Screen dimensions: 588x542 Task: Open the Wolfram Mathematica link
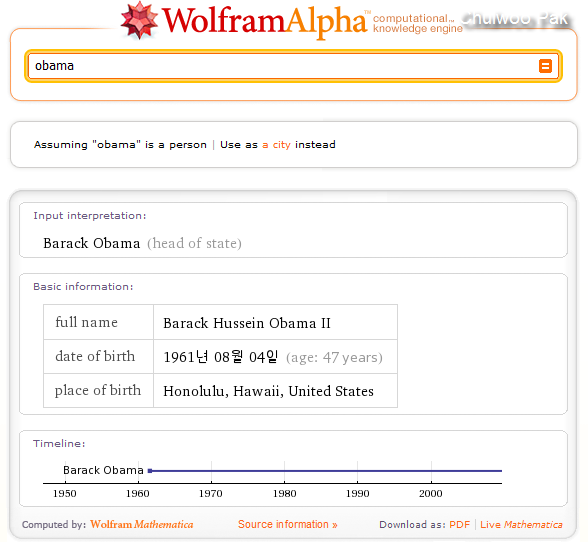coord(141,524)
